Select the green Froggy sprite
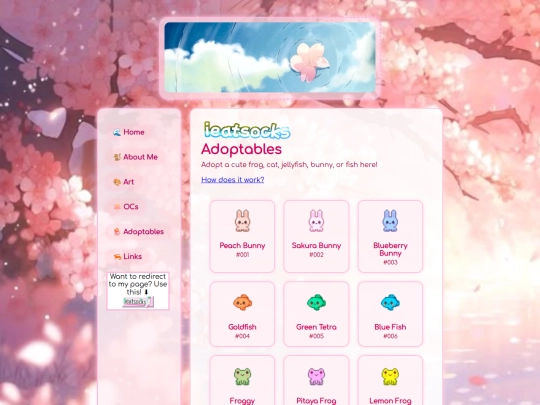Viewport: 540px width, 405px height. [242, 376]
